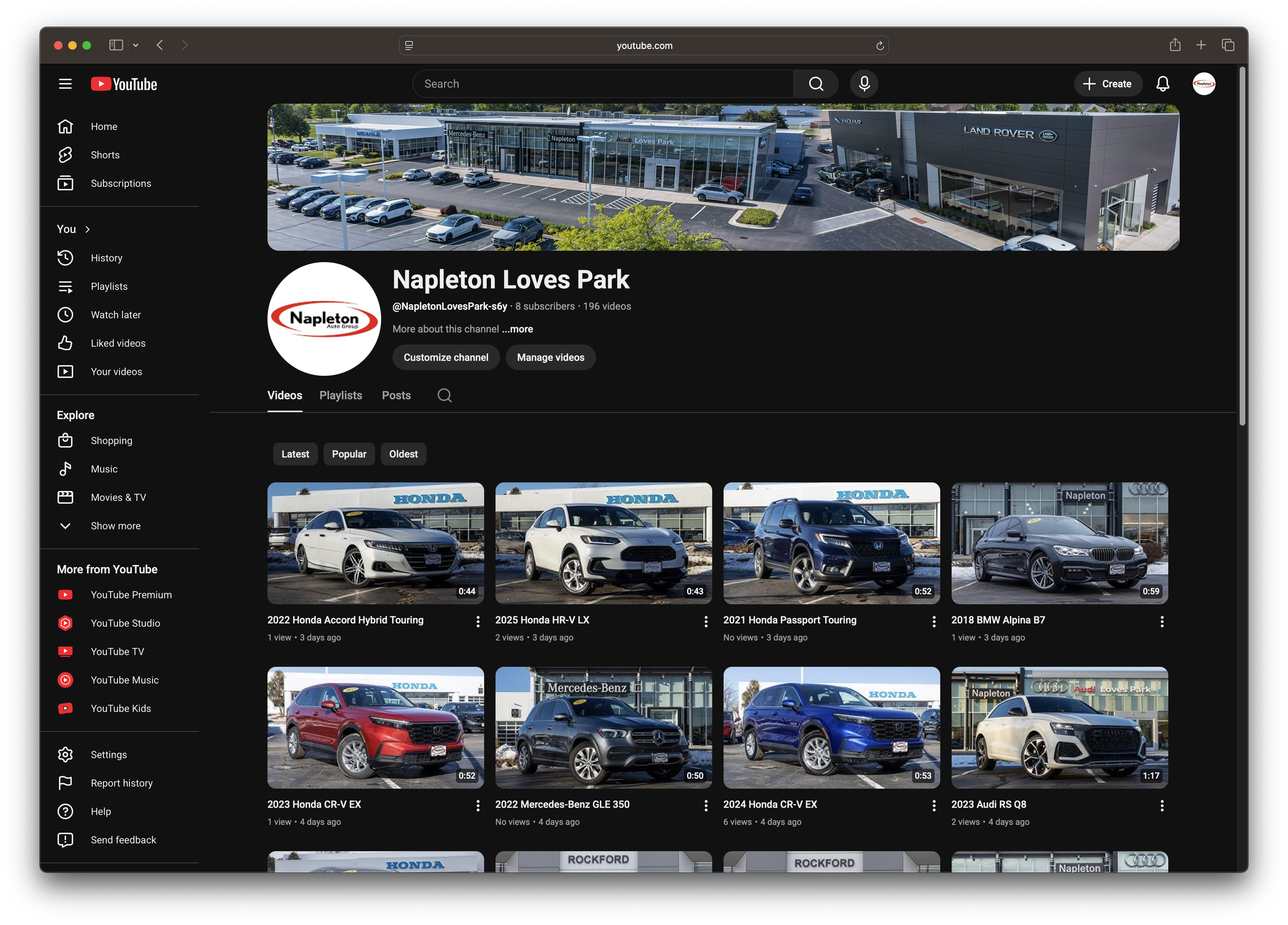Click the channel search magnifier icon

pos(445,395)
